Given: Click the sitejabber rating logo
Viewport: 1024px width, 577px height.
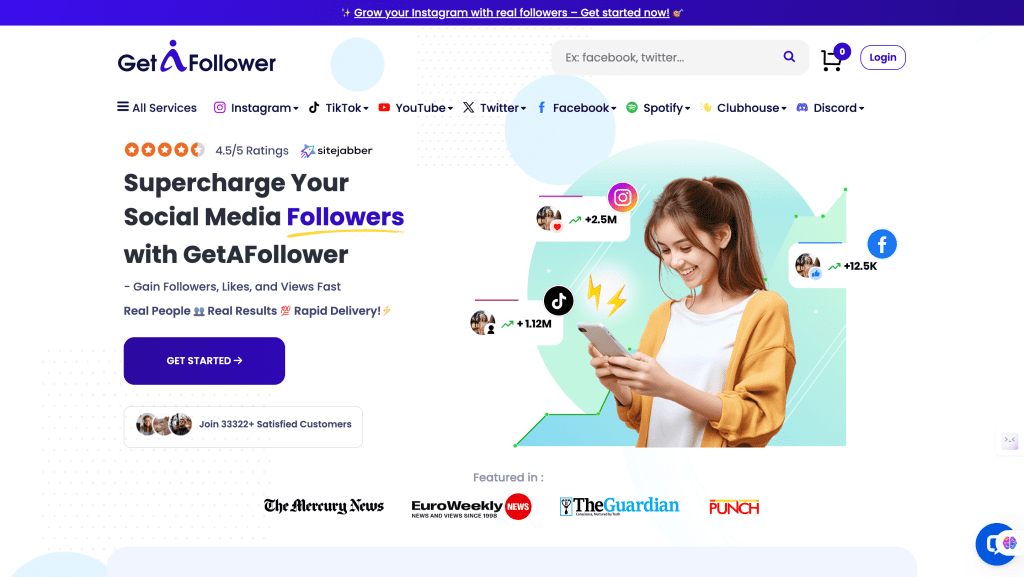Looking at the screenshot, I should pos(336,151).
